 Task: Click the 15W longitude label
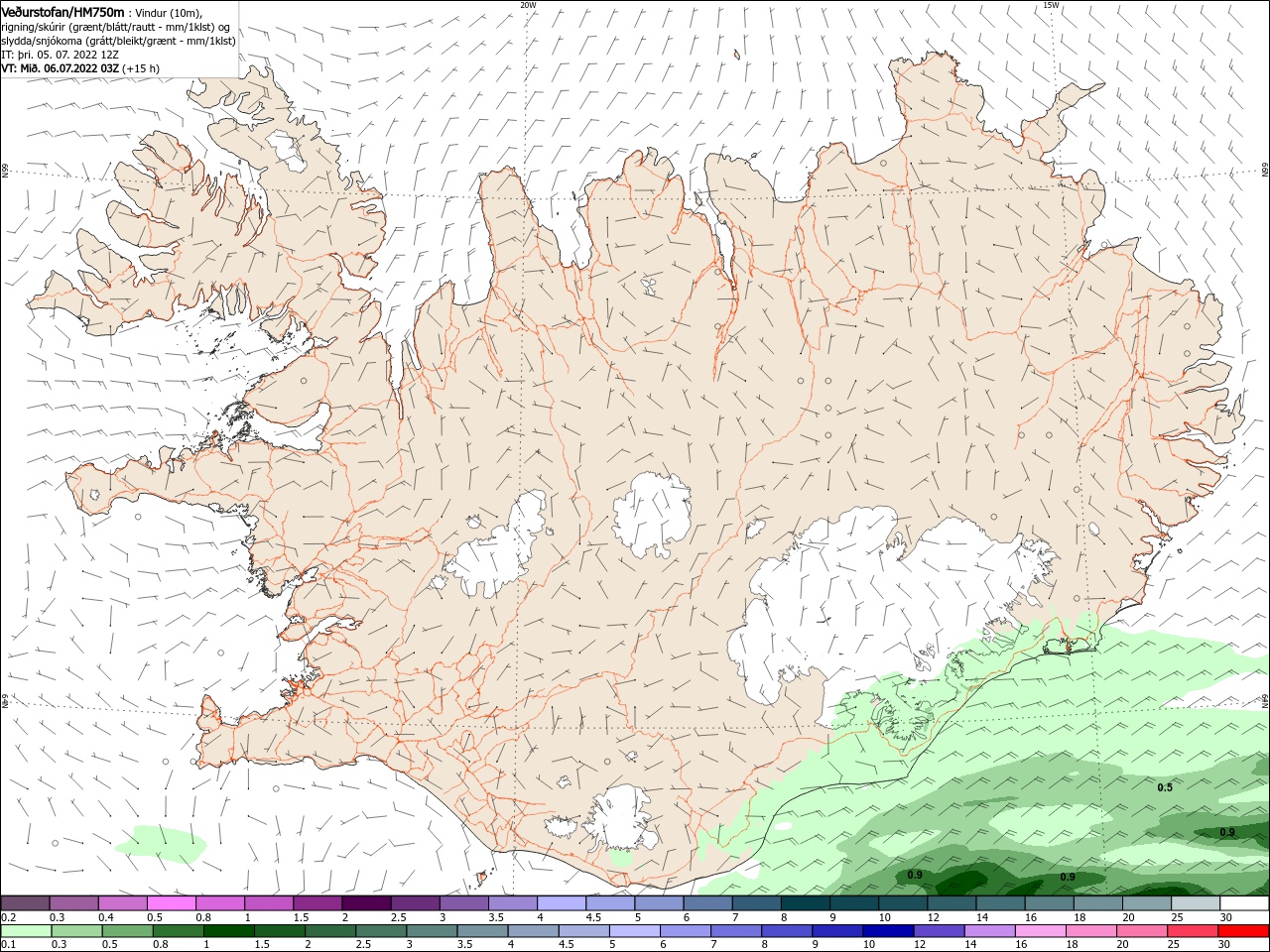pyautogui.click(x=1051, y=5)
